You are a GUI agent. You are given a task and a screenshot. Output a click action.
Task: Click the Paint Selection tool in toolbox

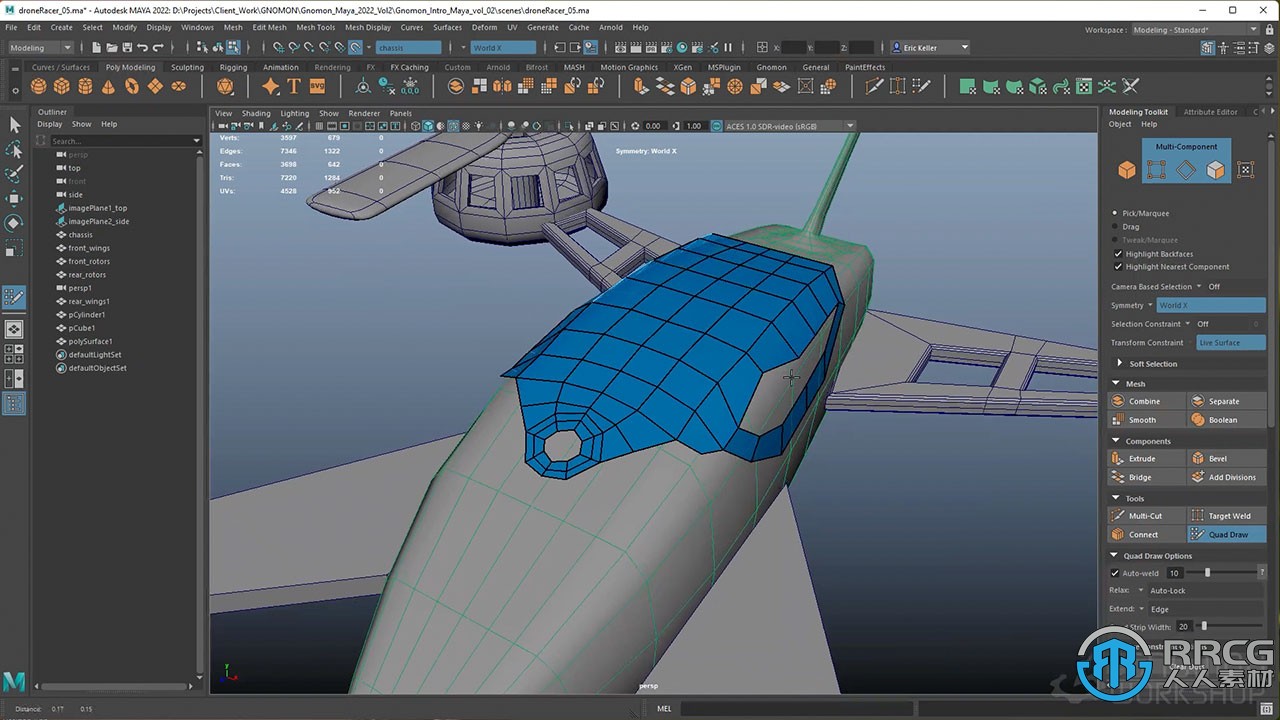click(14, 174)
